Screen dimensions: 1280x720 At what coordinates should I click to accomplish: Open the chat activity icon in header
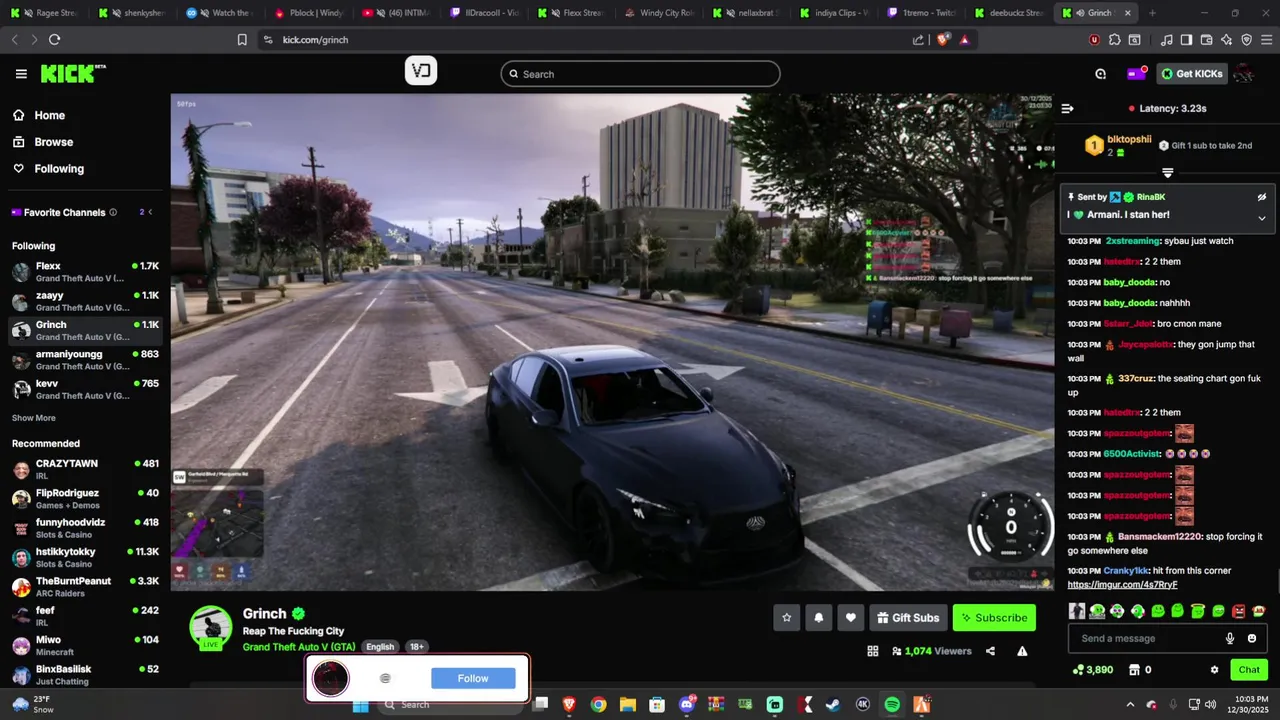click(x=1100, y=74)
